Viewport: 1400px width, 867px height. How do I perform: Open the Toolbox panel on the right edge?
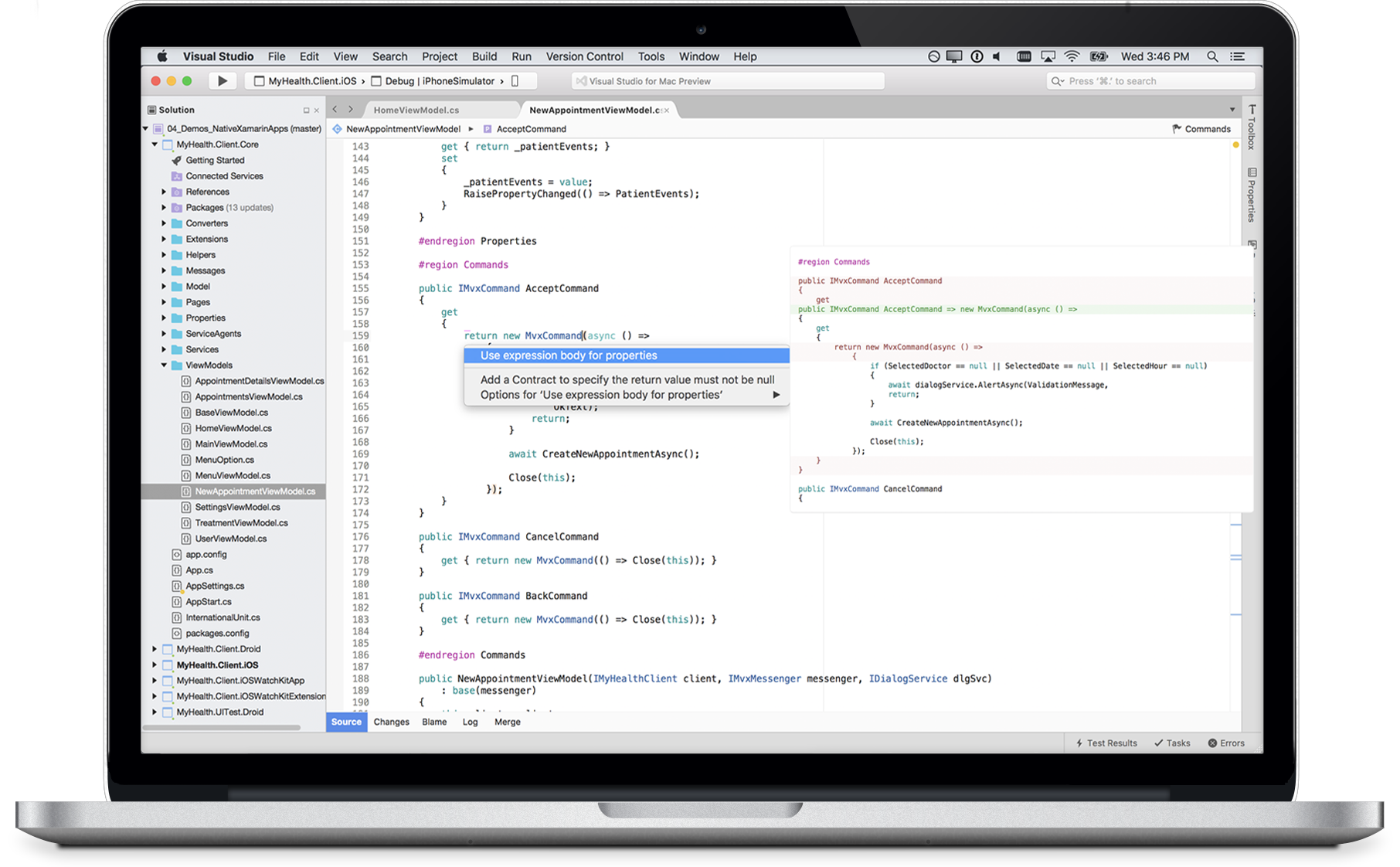1252,130
